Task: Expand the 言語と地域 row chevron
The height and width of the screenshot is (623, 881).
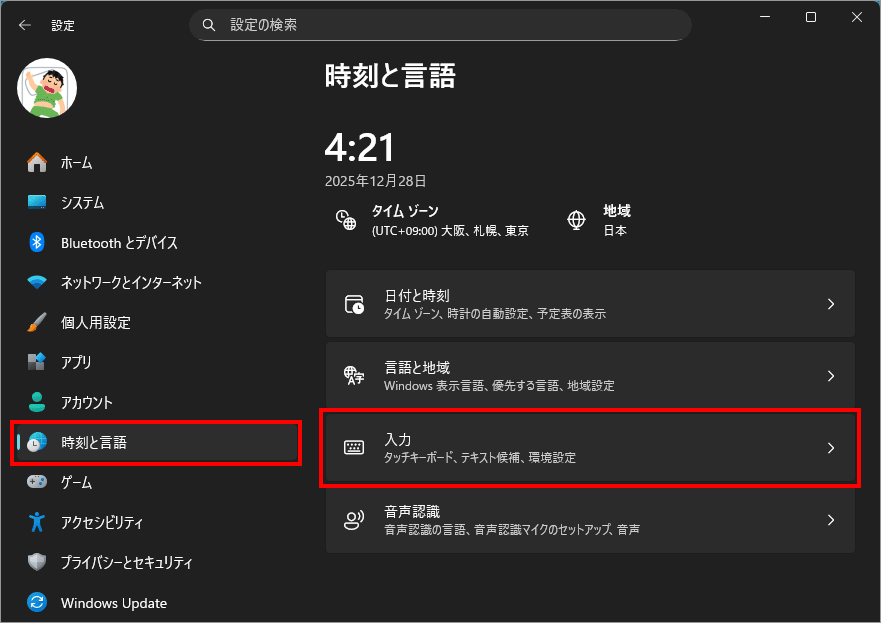Action: 831,376
